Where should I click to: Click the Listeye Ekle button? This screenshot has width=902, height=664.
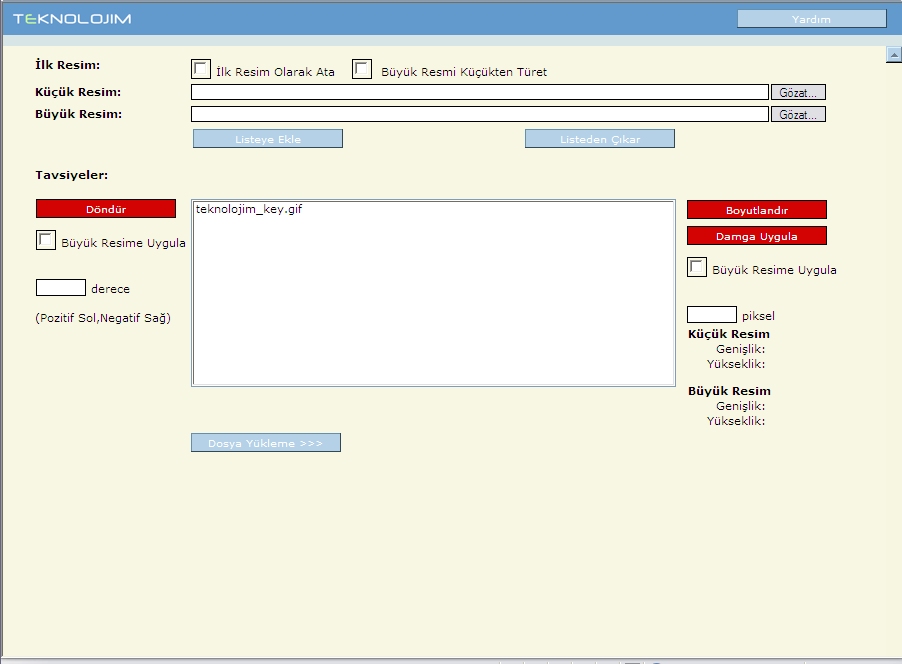point(267,139)
